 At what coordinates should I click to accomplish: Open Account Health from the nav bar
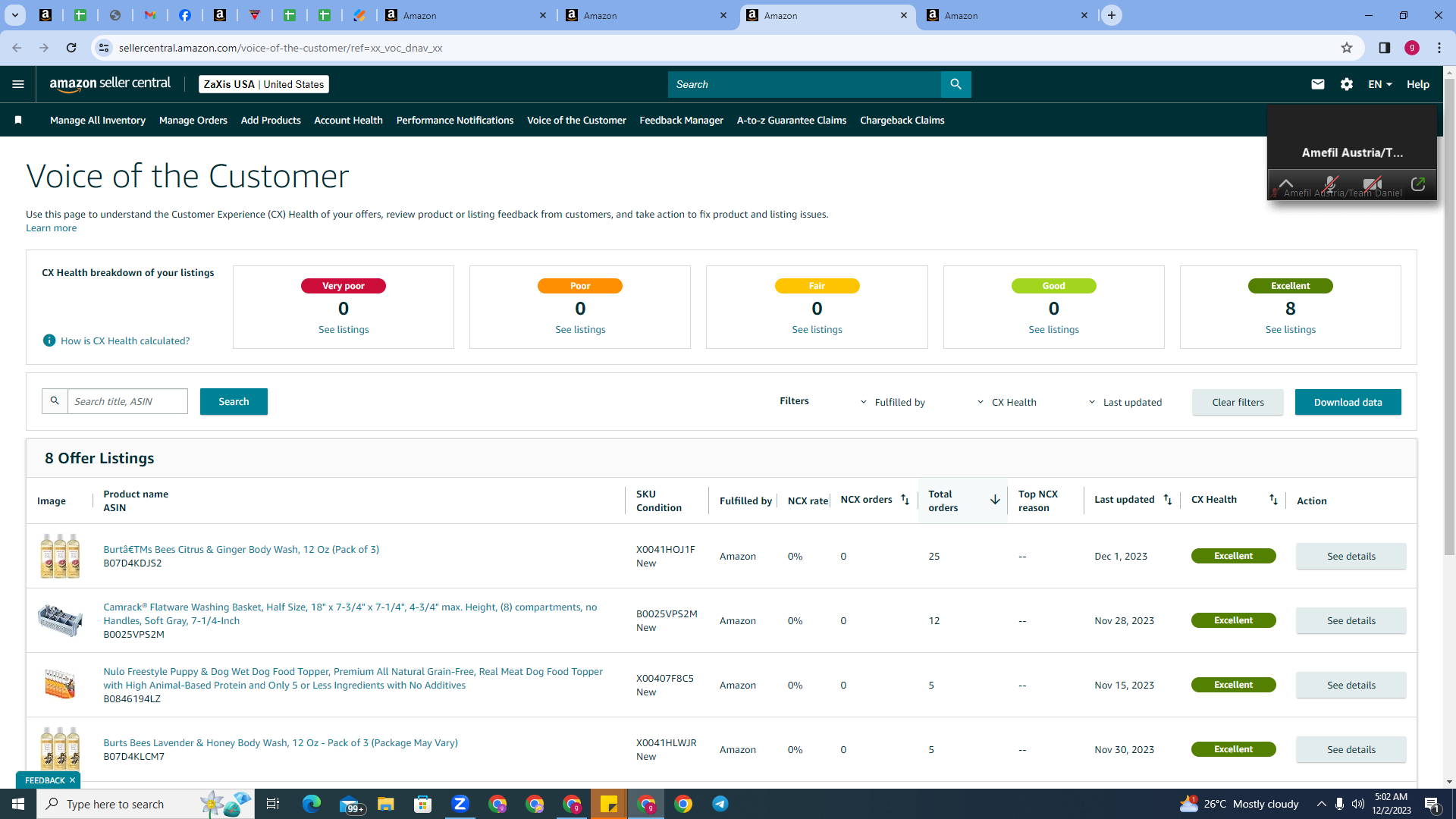(x=348, y=120)
